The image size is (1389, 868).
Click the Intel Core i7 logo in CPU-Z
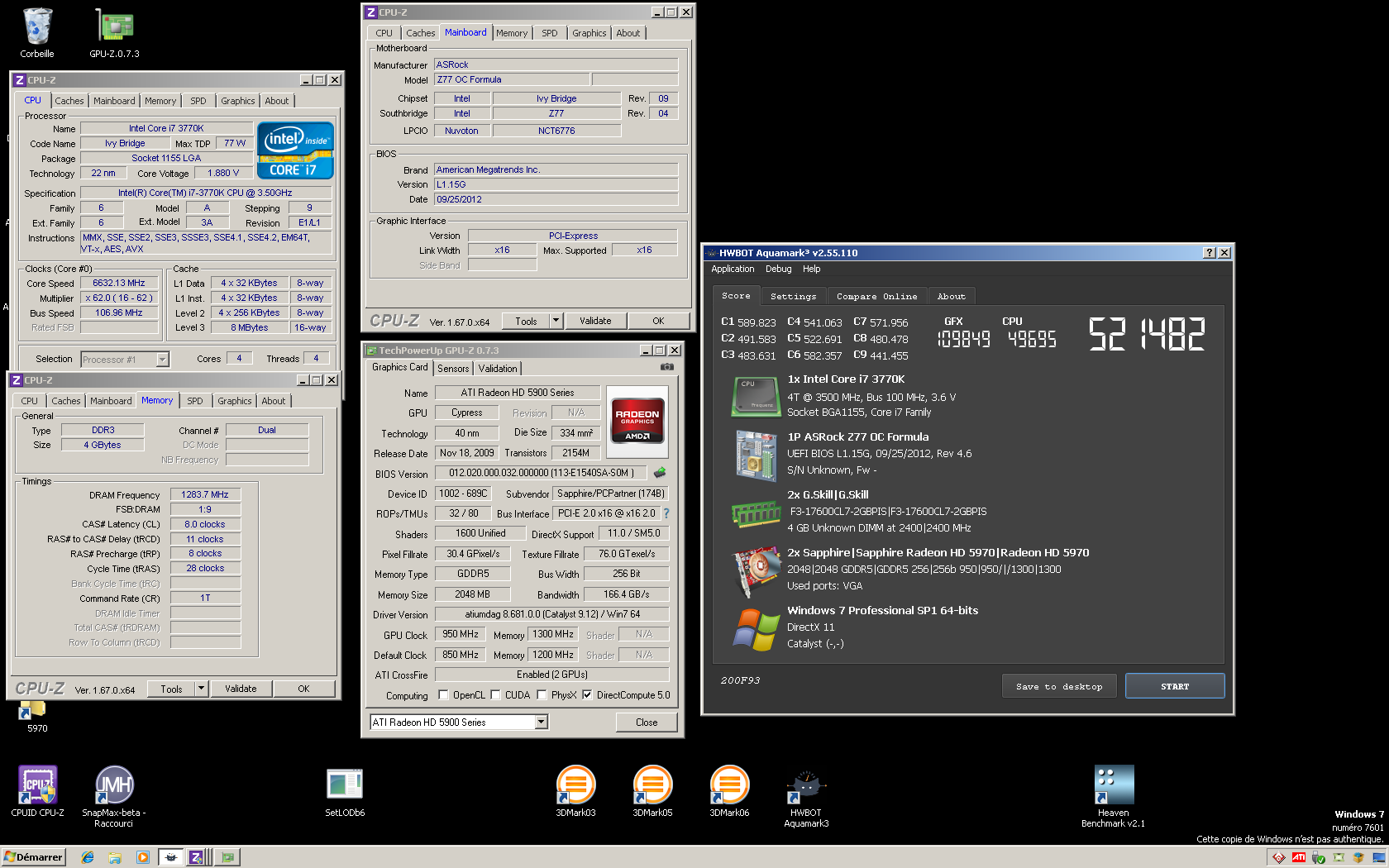[x=295, y=150]
